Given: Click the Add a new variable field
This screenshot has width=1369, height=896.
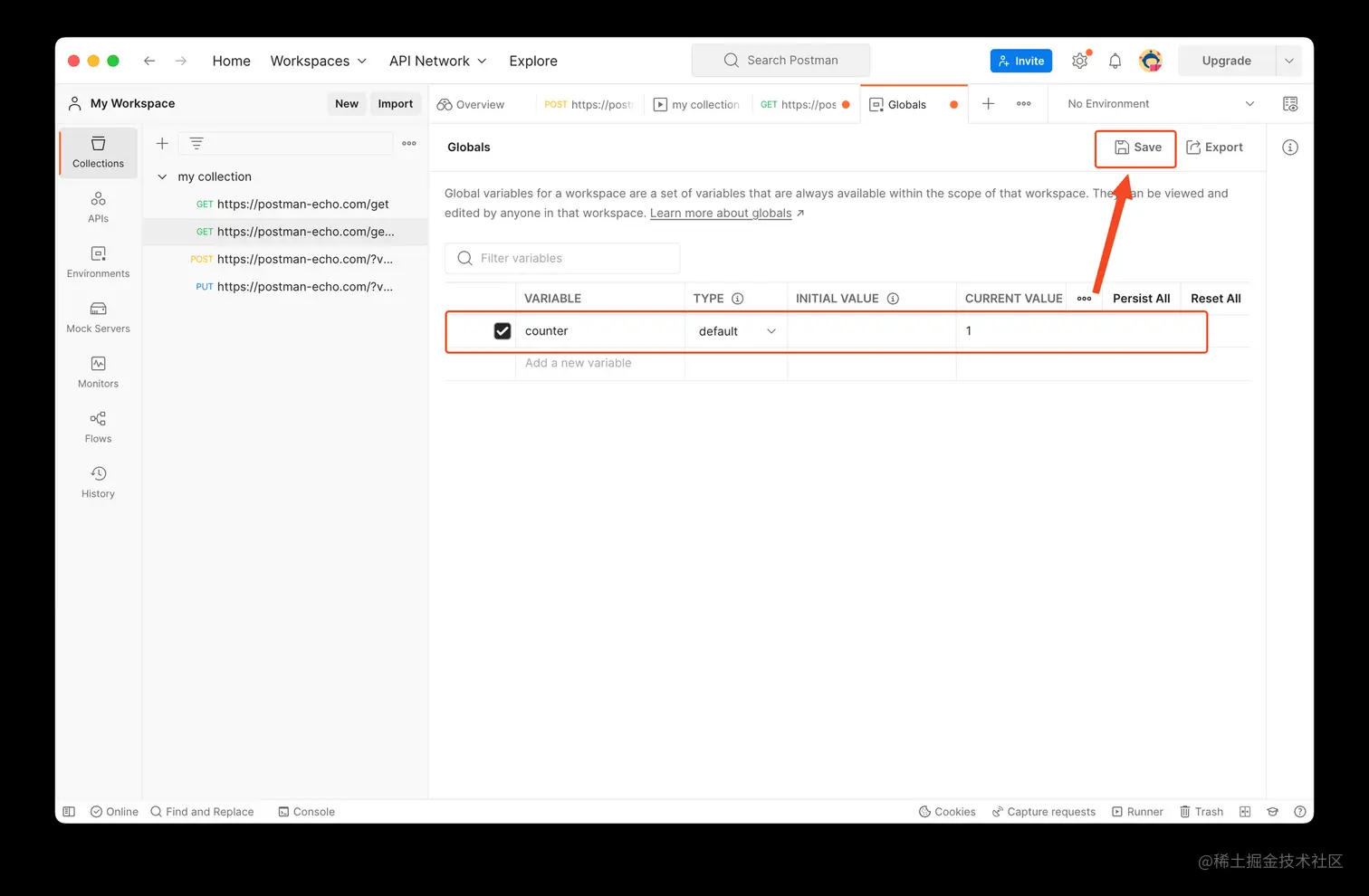Looking at the screenshot, I should [599, 363].
